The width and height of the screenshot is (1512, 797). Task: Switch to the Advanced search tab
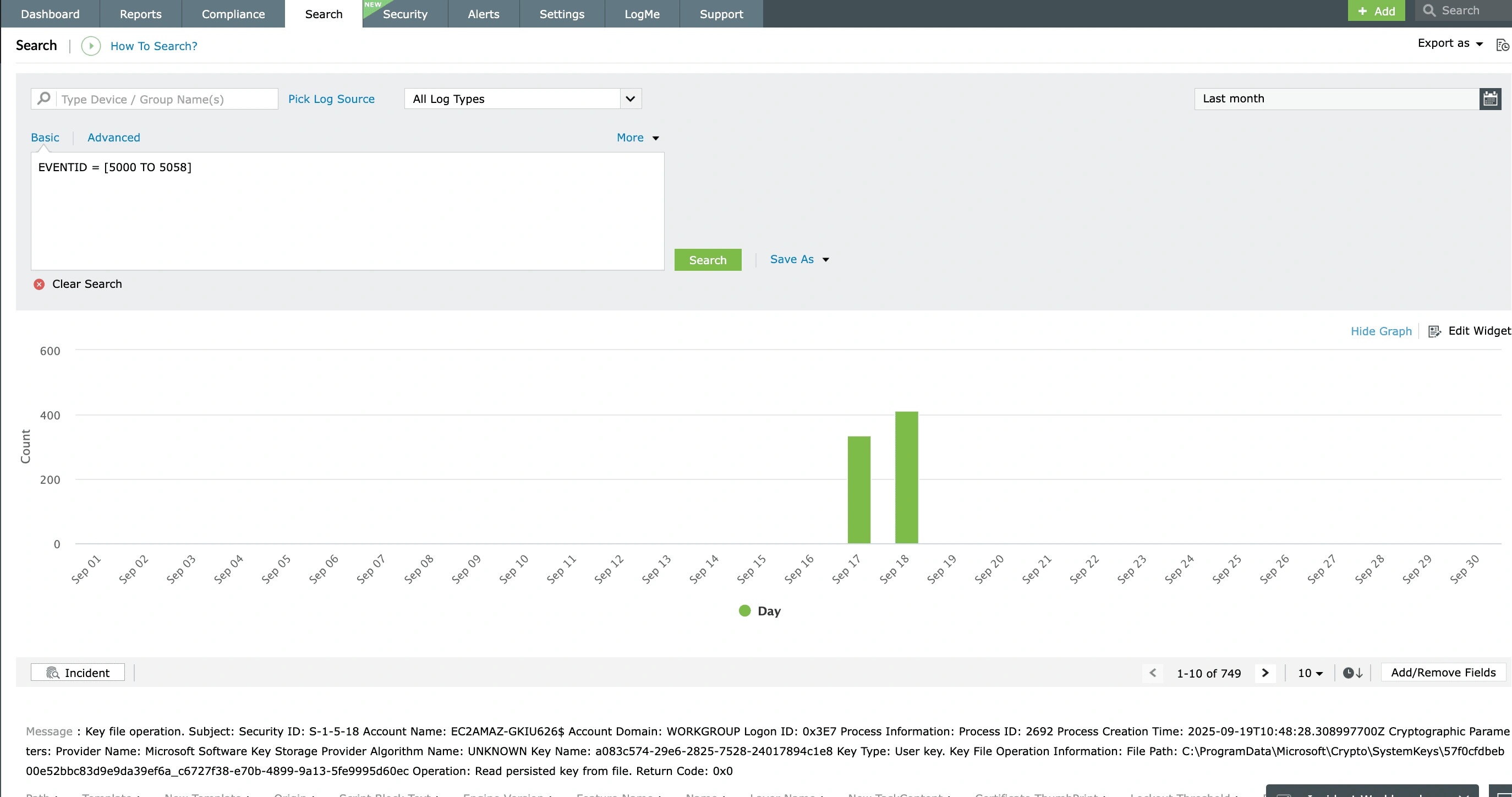(113, 137)
